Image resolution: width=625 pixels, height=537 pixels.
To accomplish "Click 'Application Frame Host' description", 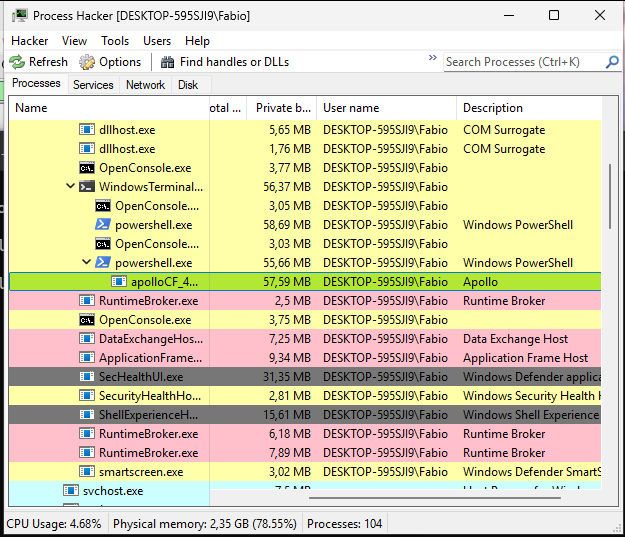I will [525, 358].
